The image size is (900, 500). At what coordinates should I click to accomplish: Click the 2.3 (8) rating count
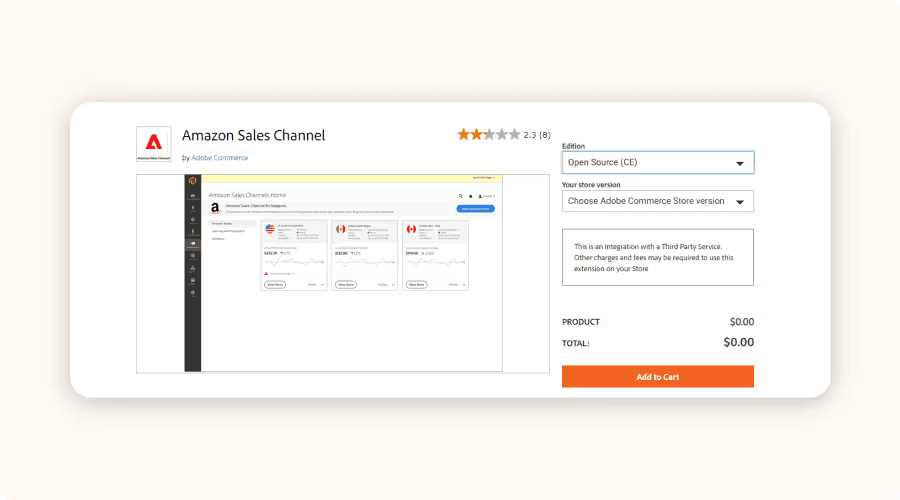click(537, 135)
